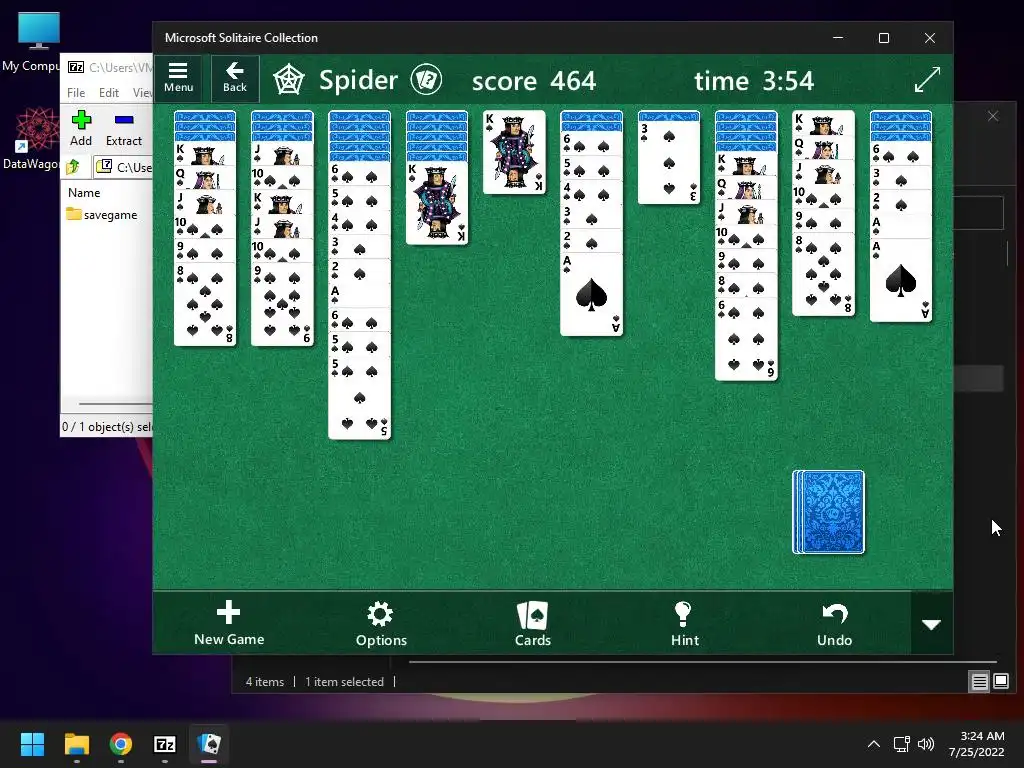Switch to 7-Zip from the taskbar
The image size is (1024, 768).
click(x=165, y=744)
